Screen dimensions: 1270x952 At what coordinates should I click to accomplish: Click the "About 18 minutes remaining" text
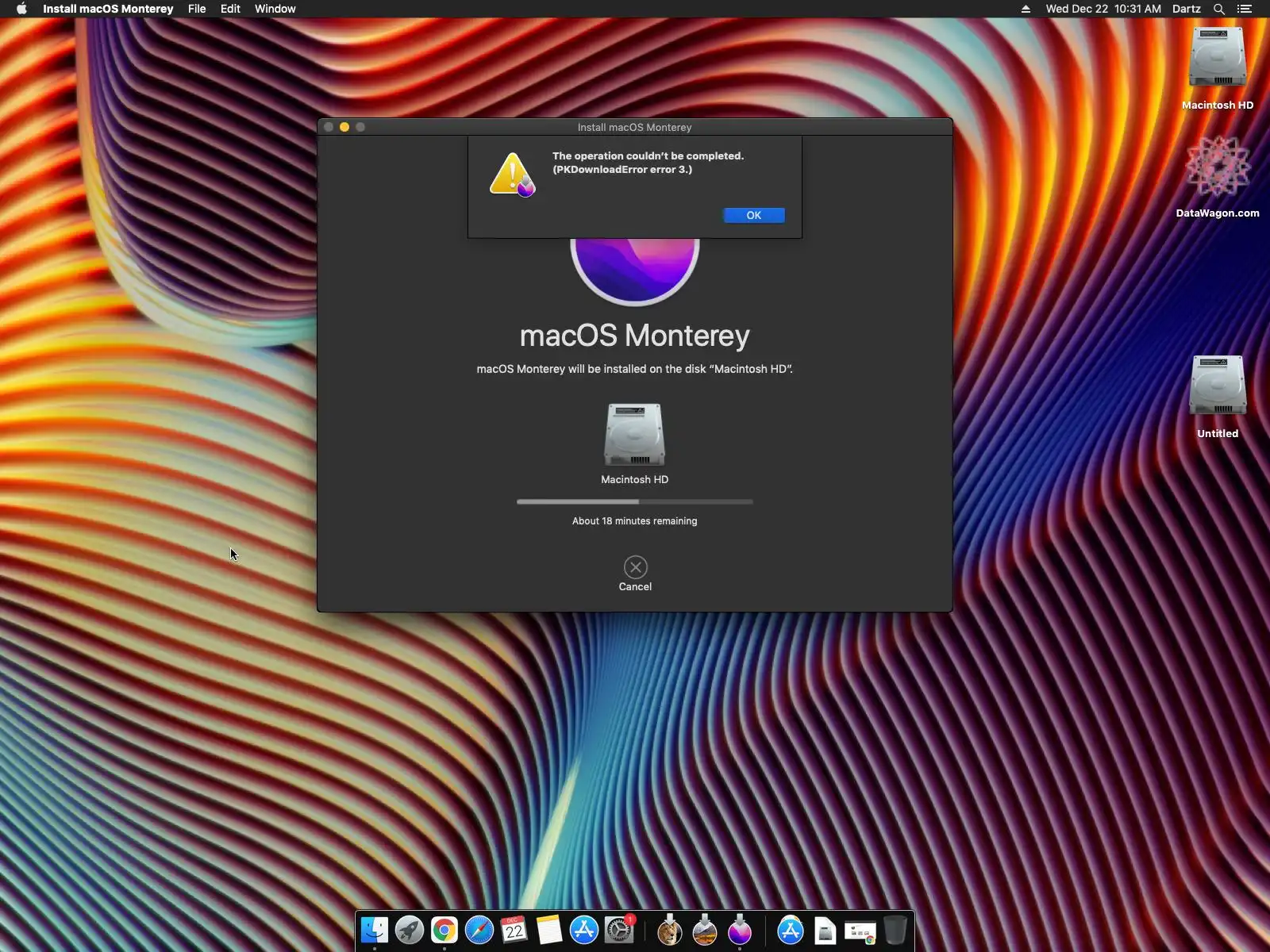tap(635, 521)
